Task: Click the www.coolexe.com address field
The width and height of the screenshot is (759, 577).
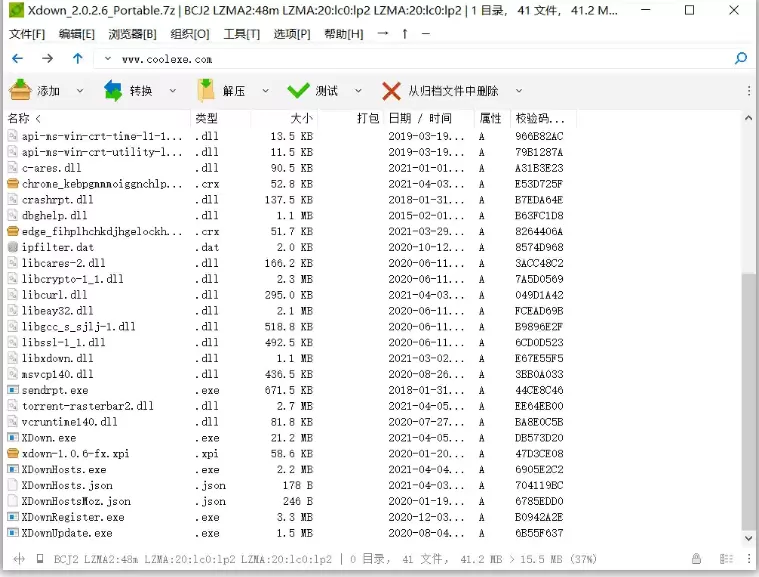Action: (400, 59)
